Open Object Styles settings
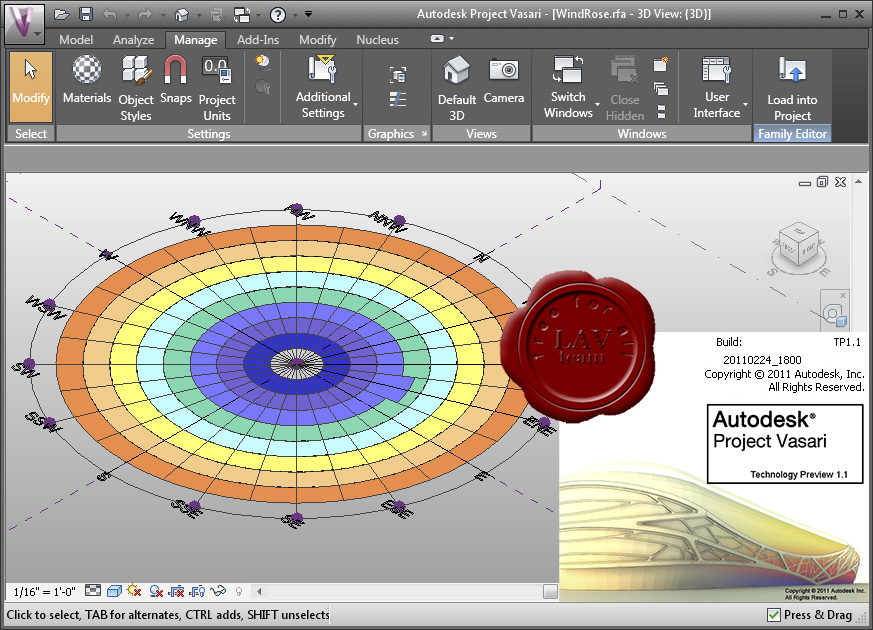Screen dimensions: 873x630 [x=136, y=88]
